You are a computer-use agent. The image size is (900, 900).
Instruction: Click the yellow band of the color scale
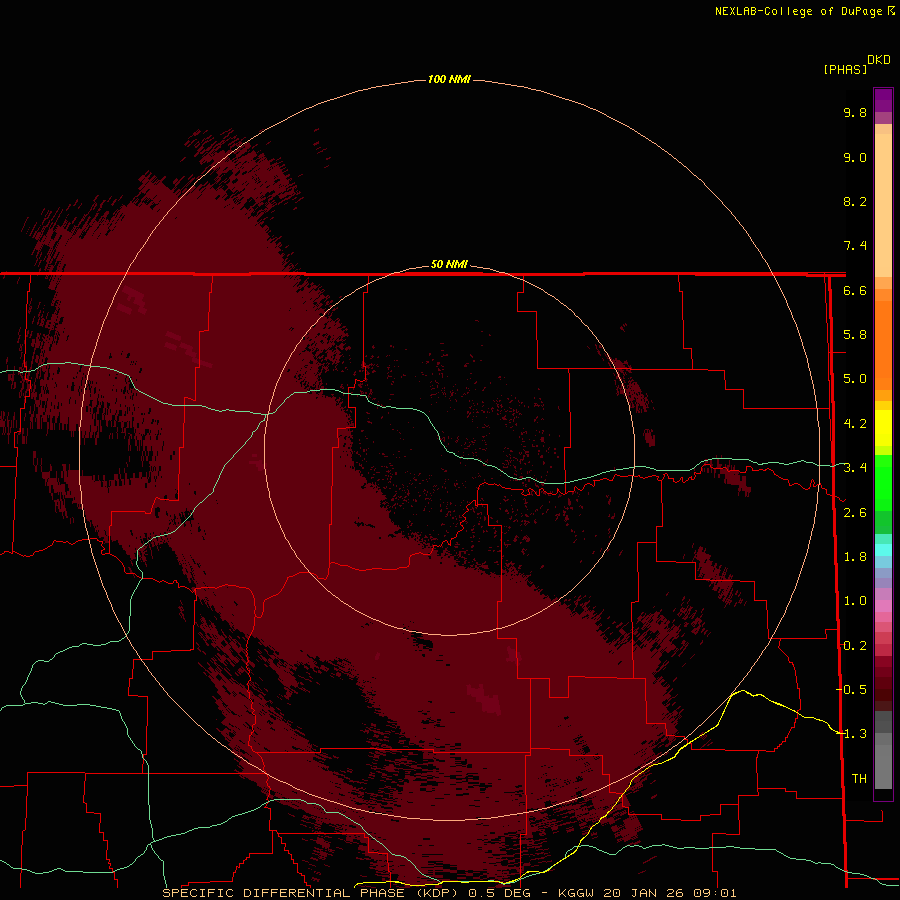883,428
